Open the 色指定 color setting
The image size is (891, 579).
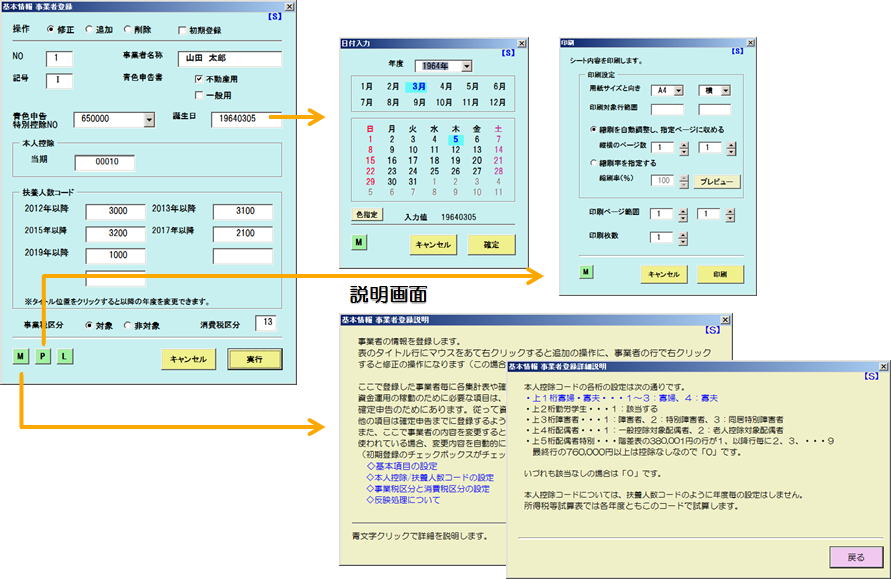pyautogui.click(x=367, y=215)
